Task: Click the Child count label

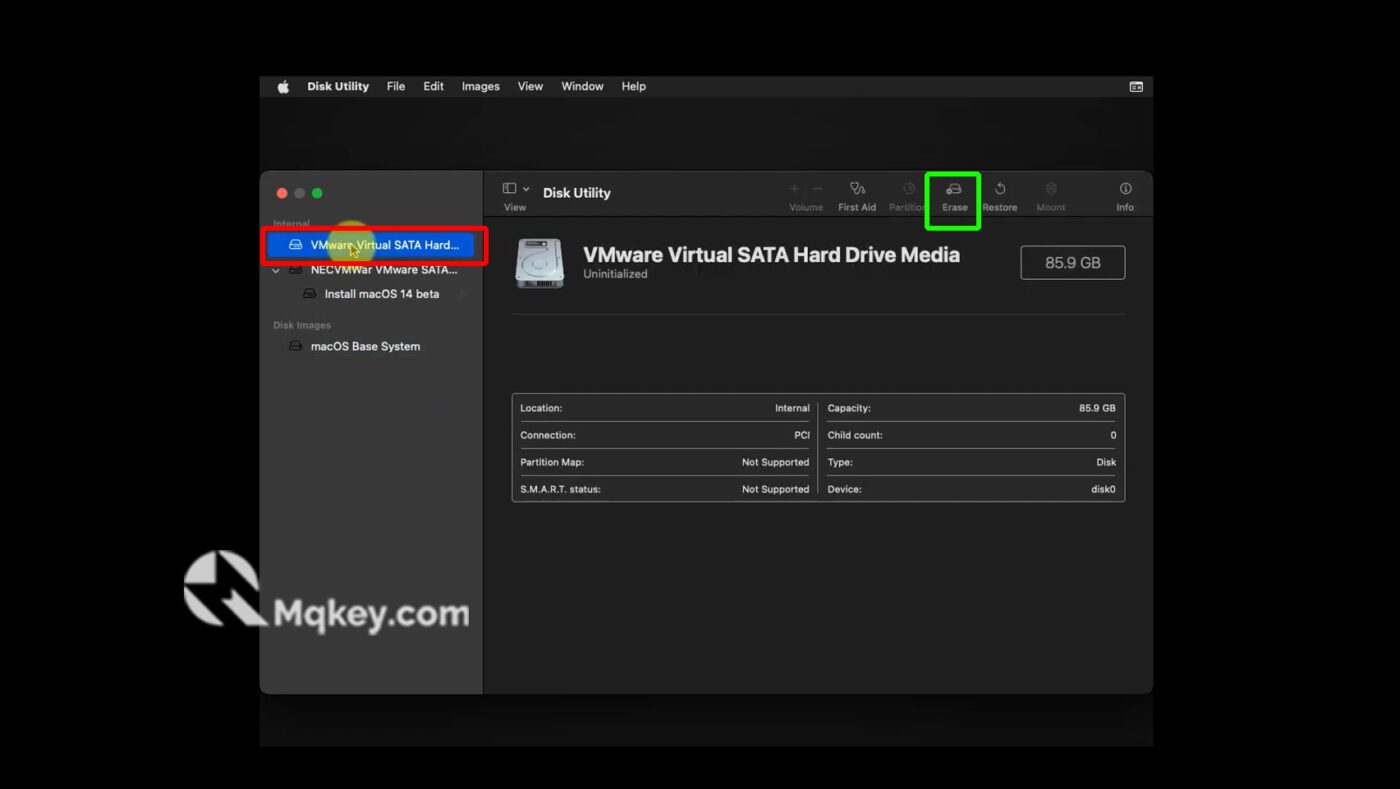Action: pos(855,436)
